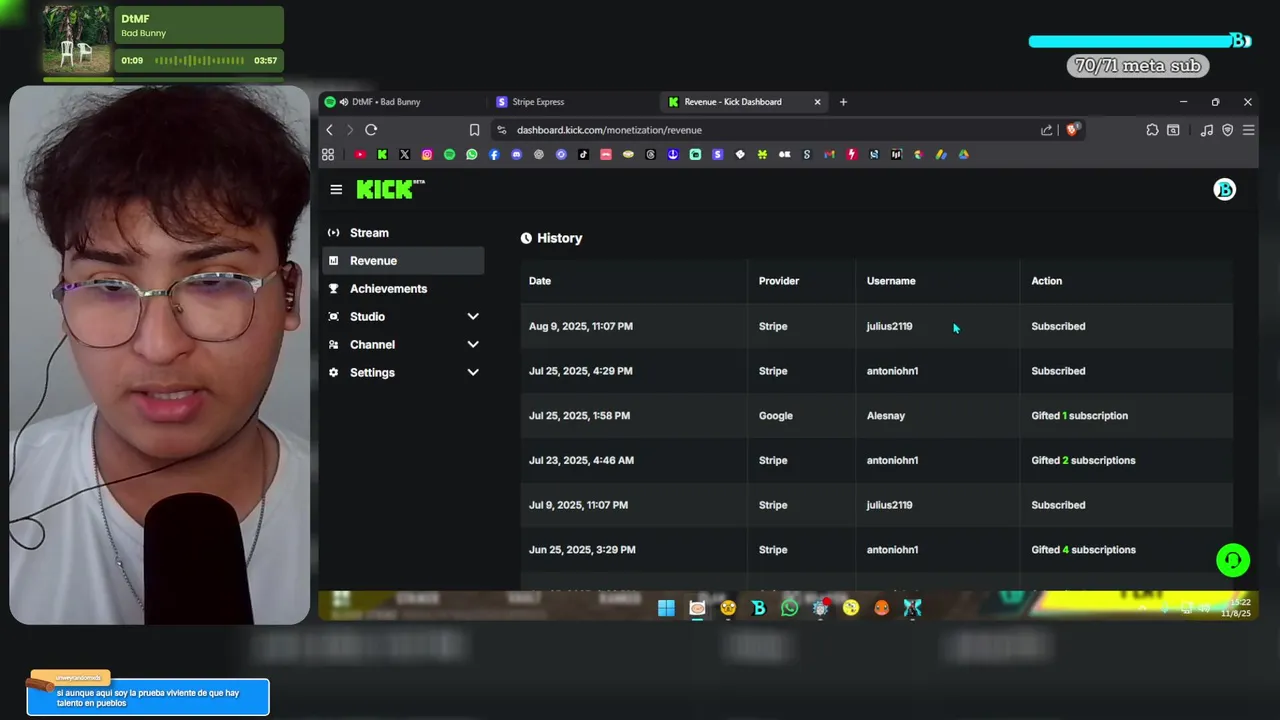Viewport: 1280px width, 720px height.
Task: Open a new browser tab
Action: [843, 102]
